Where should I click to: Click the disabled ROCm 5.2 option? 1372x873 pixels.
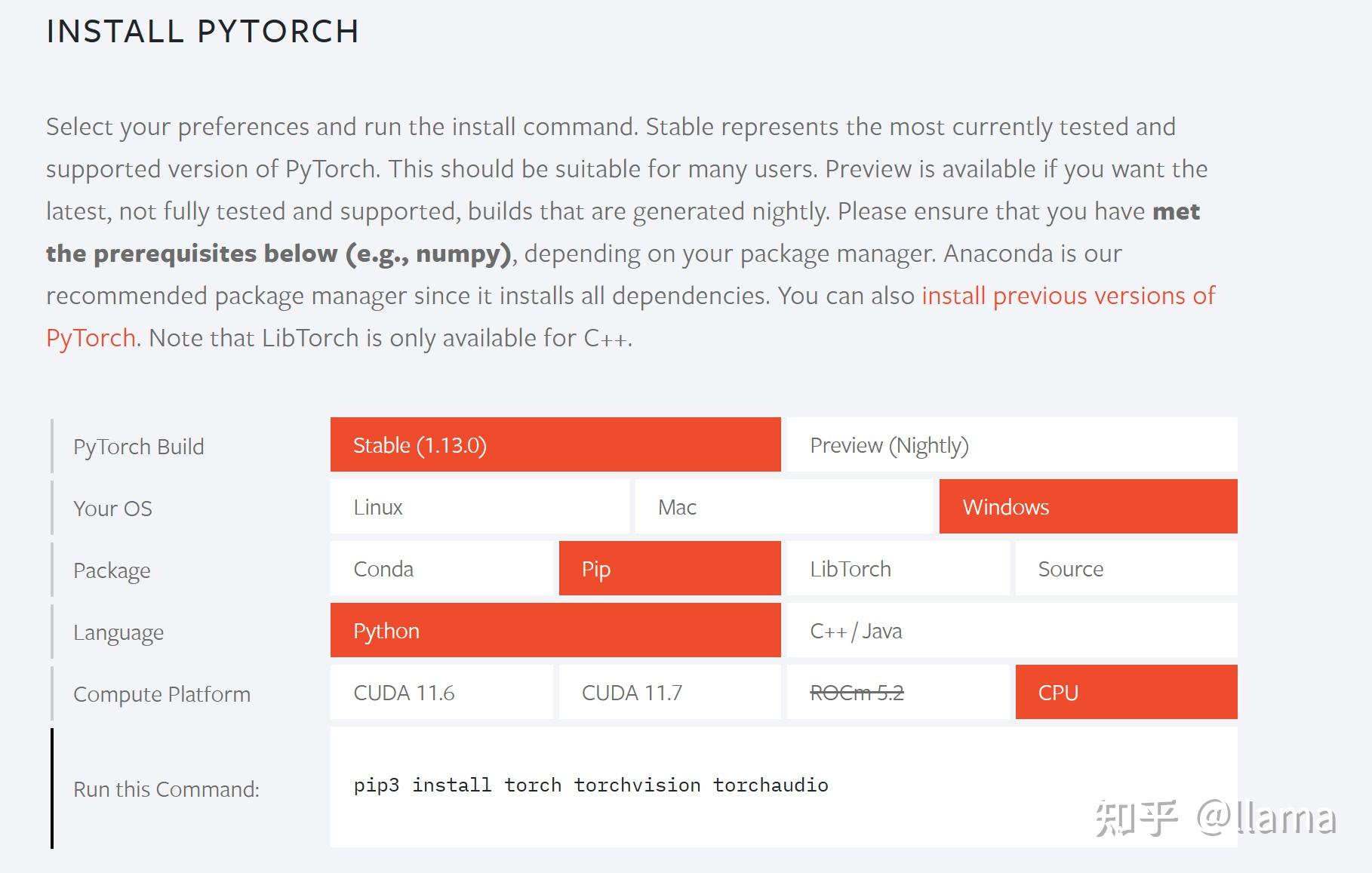(x=897, y=693)
